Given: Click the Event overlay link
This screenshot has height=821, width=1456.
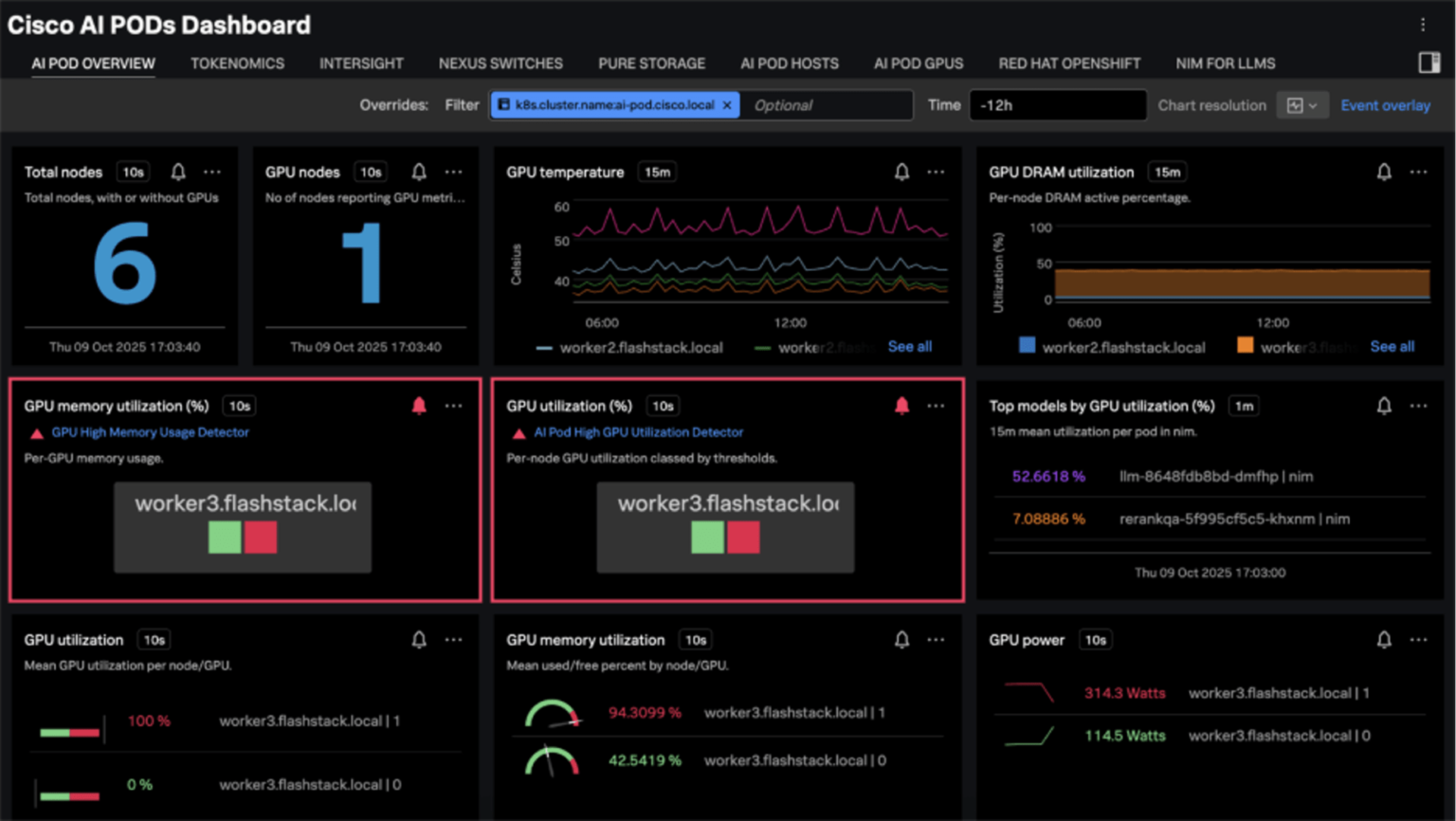Looking at the screenshot, I should tap(1385, 105).
